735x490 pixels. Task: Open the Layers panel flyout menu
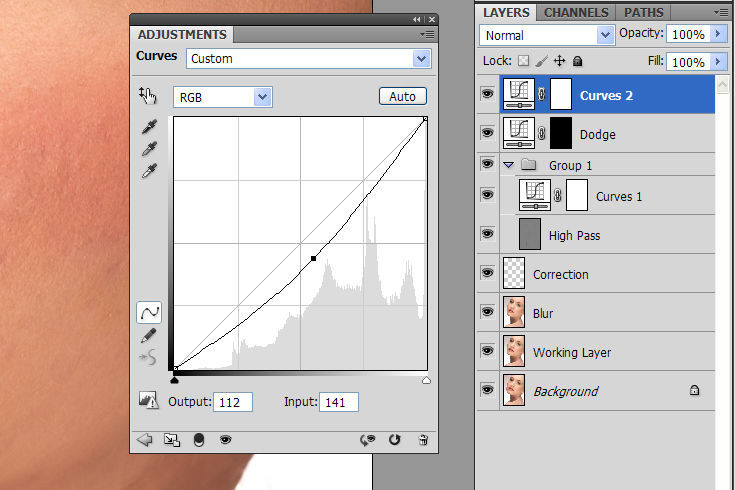721,12
